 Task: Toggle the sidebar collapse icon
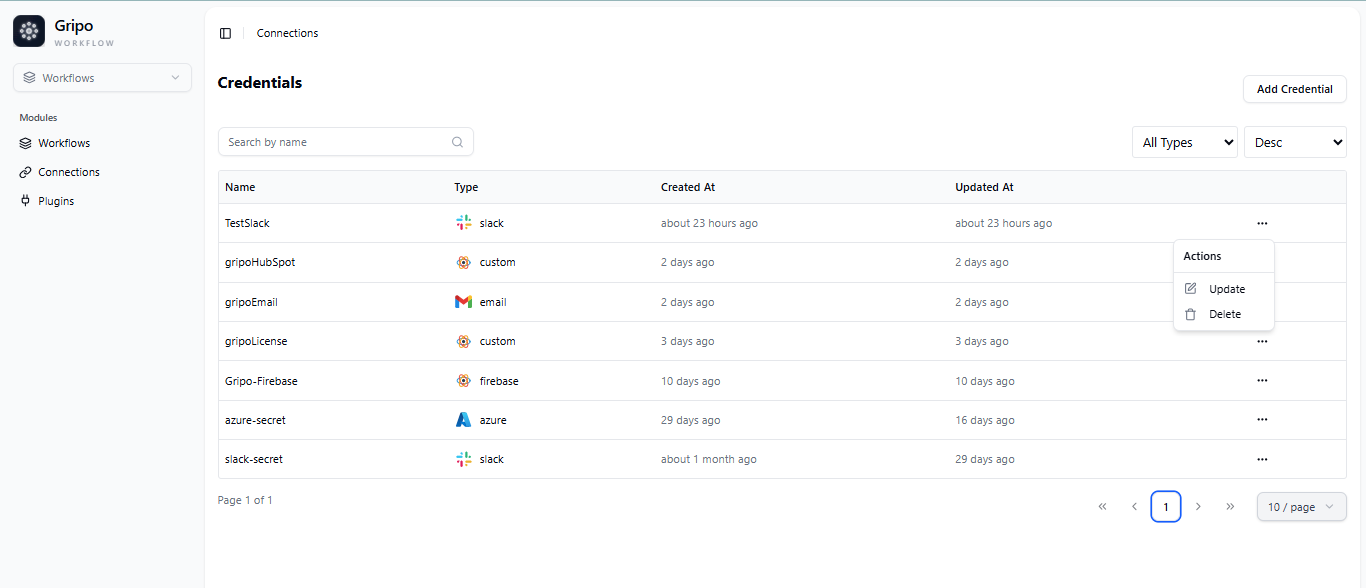click(225, 33)
